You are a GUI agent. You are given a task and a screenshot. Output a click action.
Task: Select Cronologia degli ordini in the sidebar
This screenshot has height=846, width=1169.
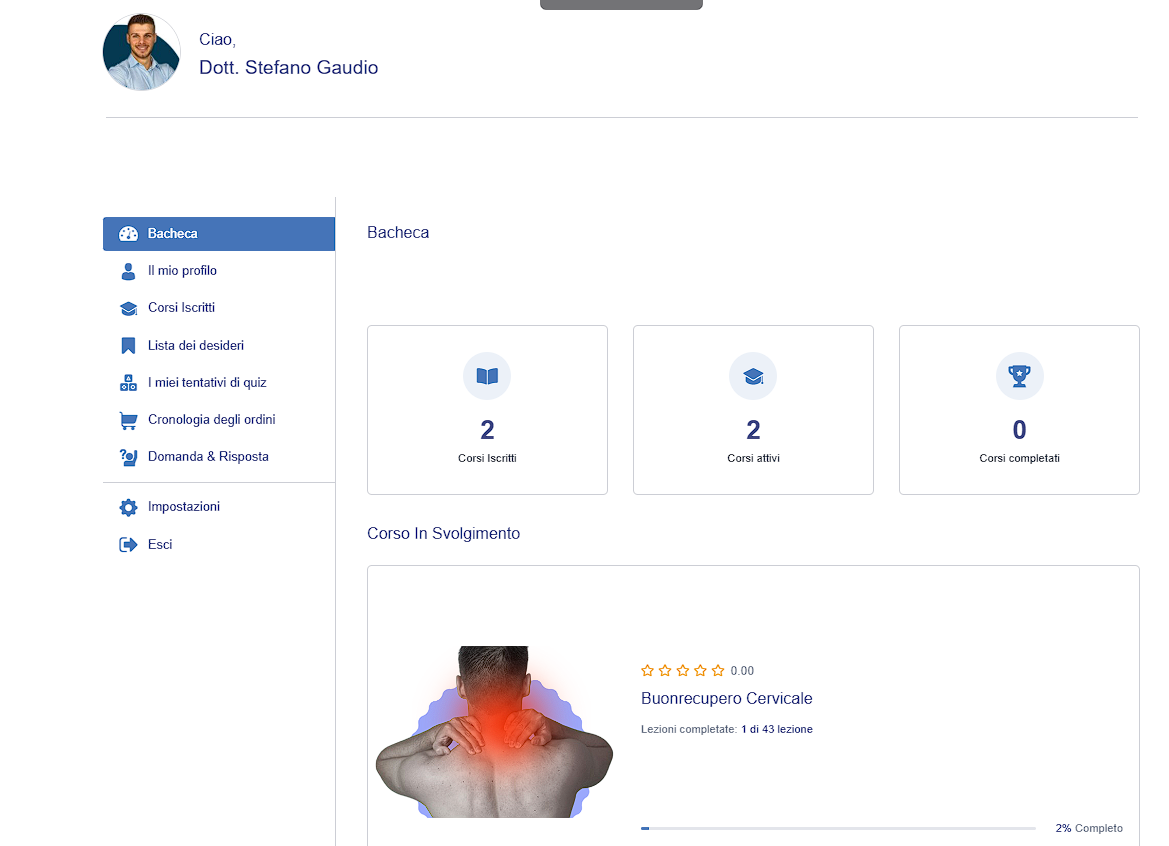[211, 420]
